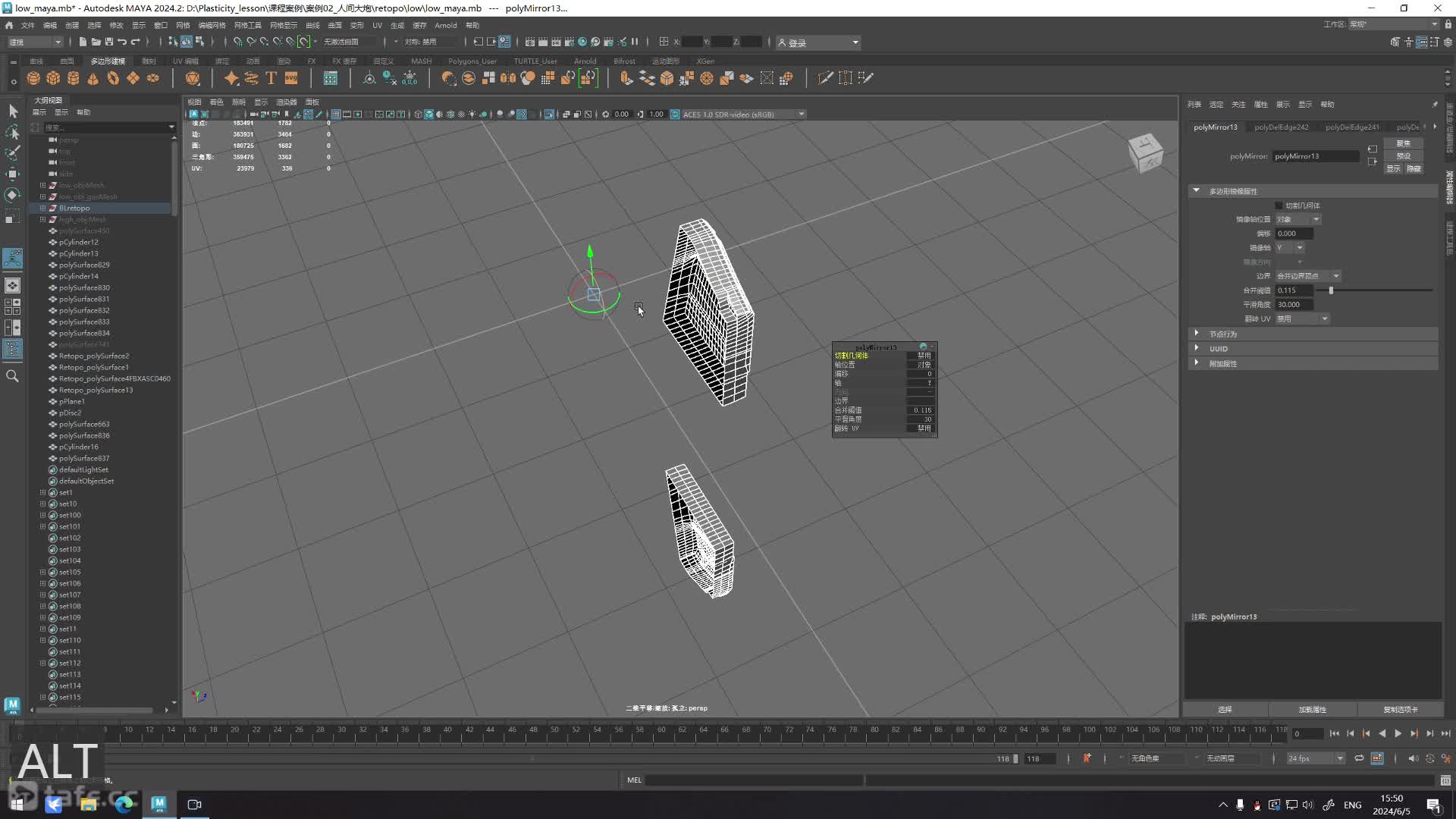Expand the BLretopo node in outliner

tap(42, 208)
